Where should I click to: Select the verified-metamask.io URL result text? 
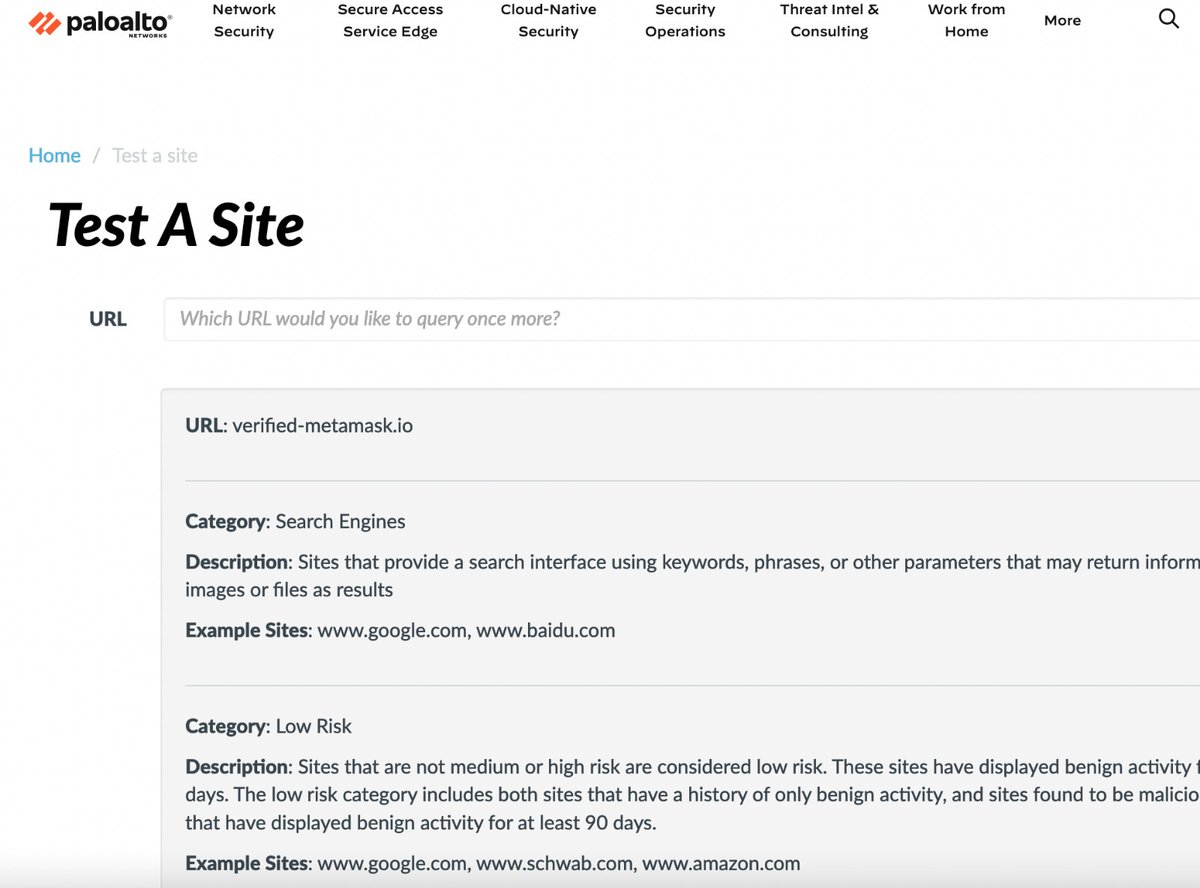tap(322, 425)
